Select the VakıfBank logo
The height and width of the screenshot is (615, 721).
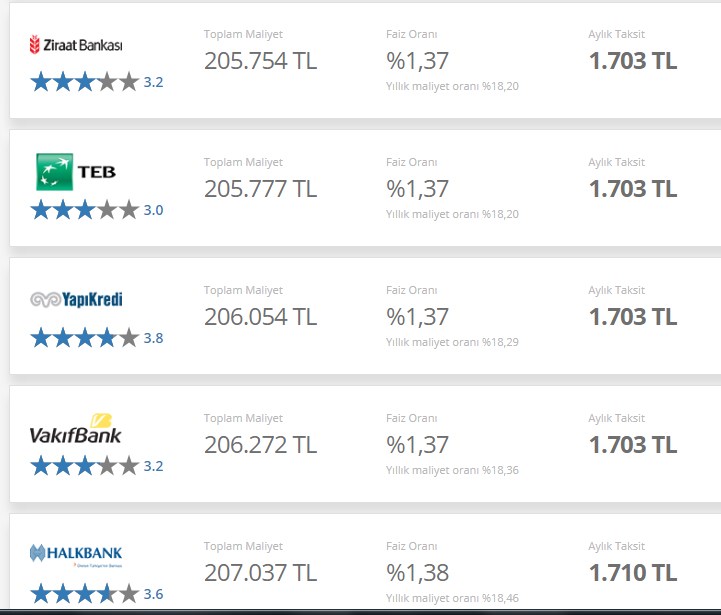click(x=75, y=429)
